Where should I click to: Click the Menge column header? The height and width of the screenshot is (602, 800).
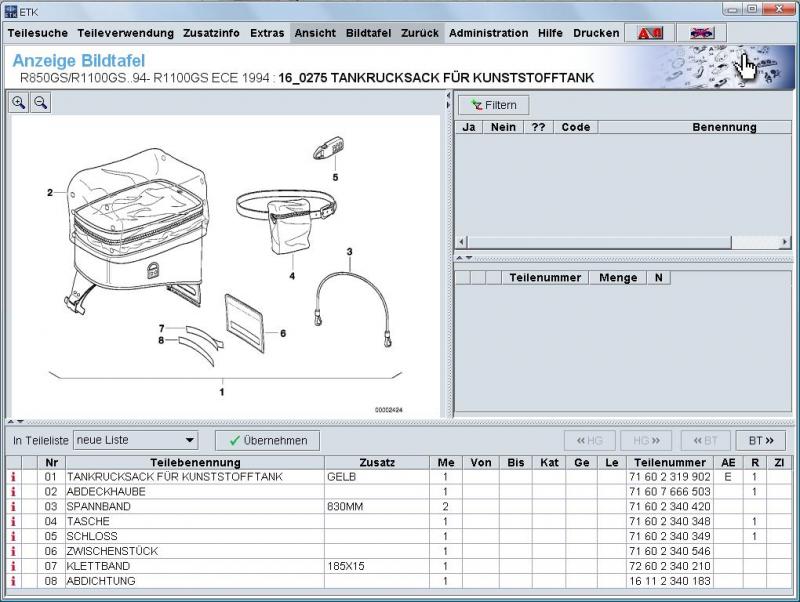tap(618, 278)
